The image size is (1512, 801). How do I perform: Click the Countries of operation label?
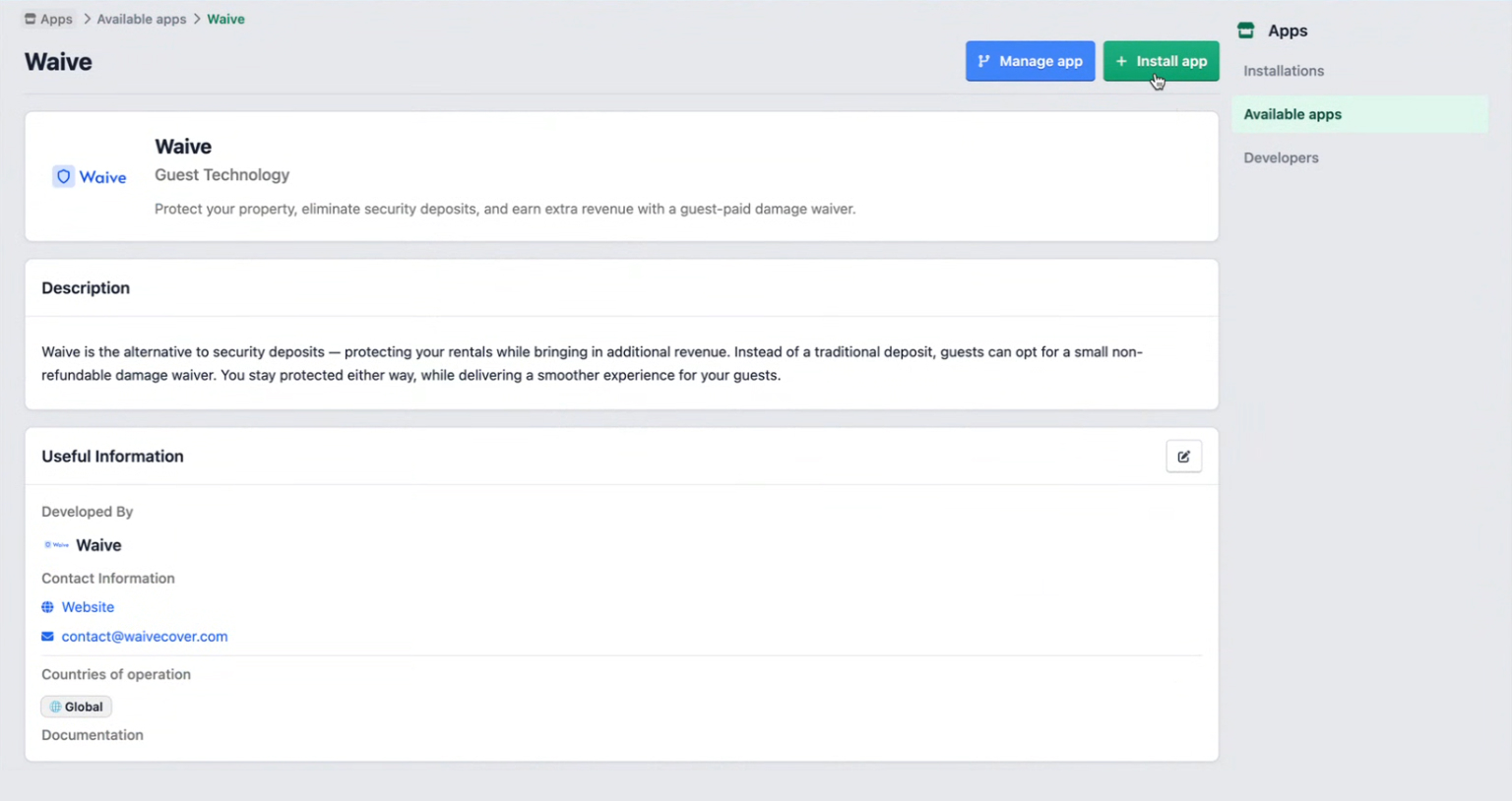click(116, 674)
